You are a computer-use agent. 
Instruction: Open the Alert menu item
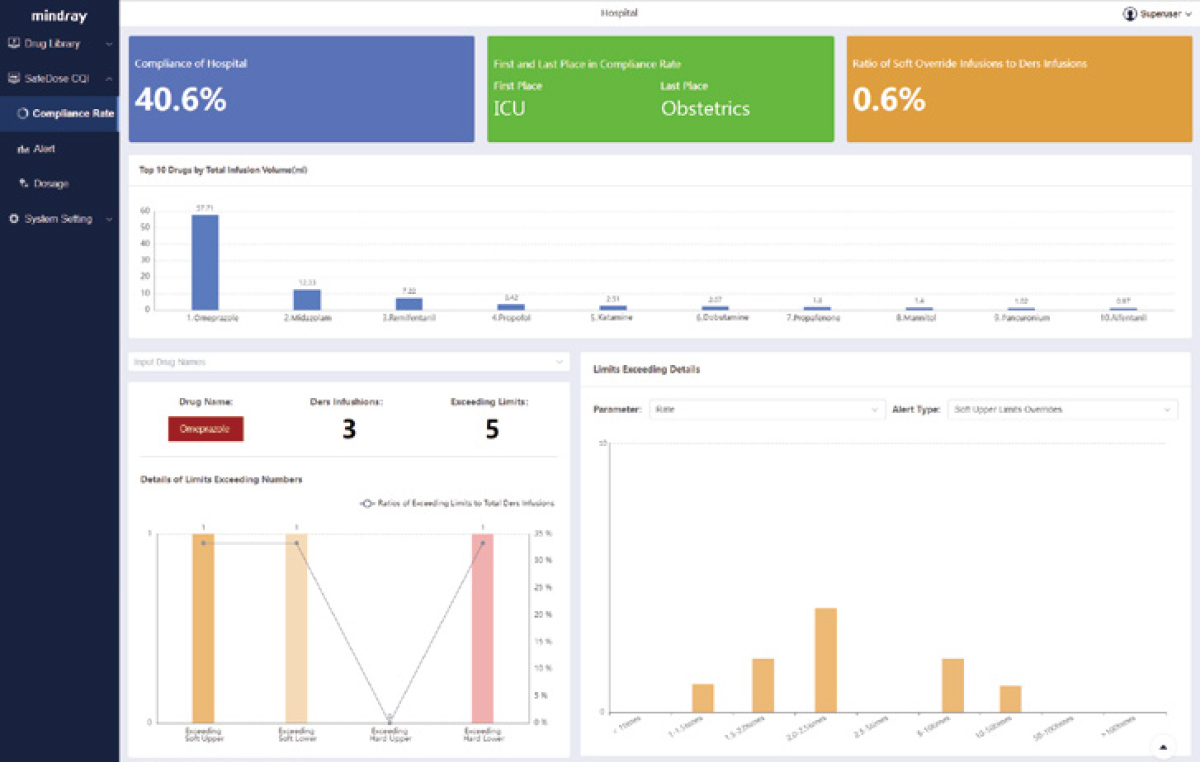pyautogui.click(x=45, y=149)
